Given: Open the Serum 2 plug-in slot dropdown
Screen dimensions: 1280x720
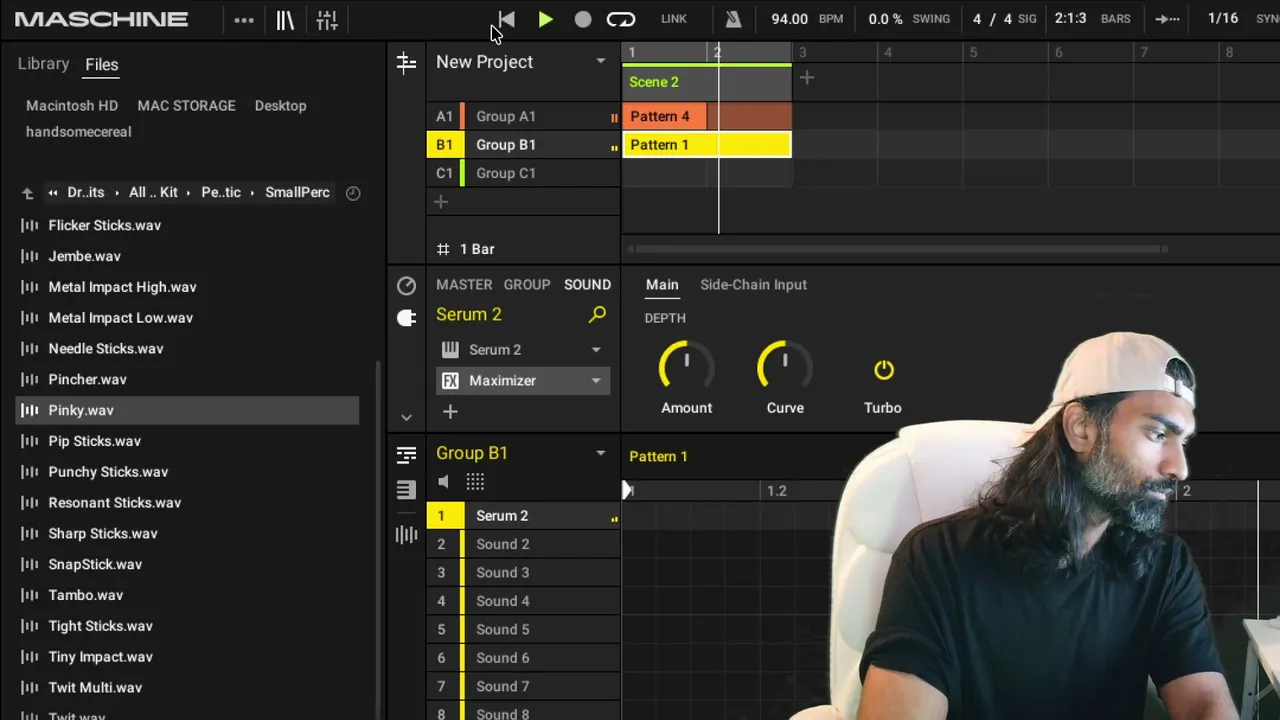Looking at the screenshot, I should 596,350.
